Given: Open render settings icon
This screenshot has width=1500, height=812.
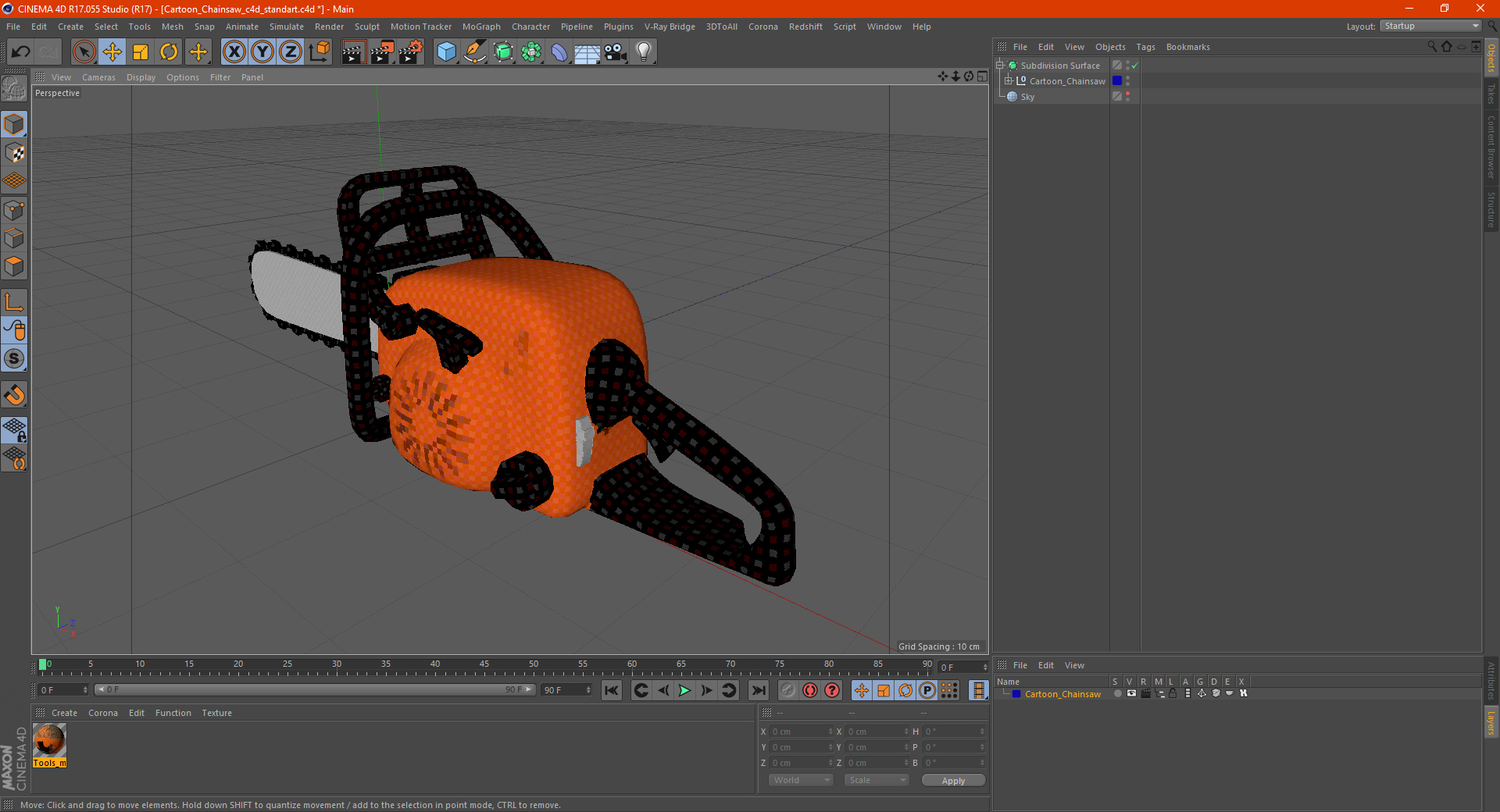Looking at the screenshot, I should pos(410,52).
